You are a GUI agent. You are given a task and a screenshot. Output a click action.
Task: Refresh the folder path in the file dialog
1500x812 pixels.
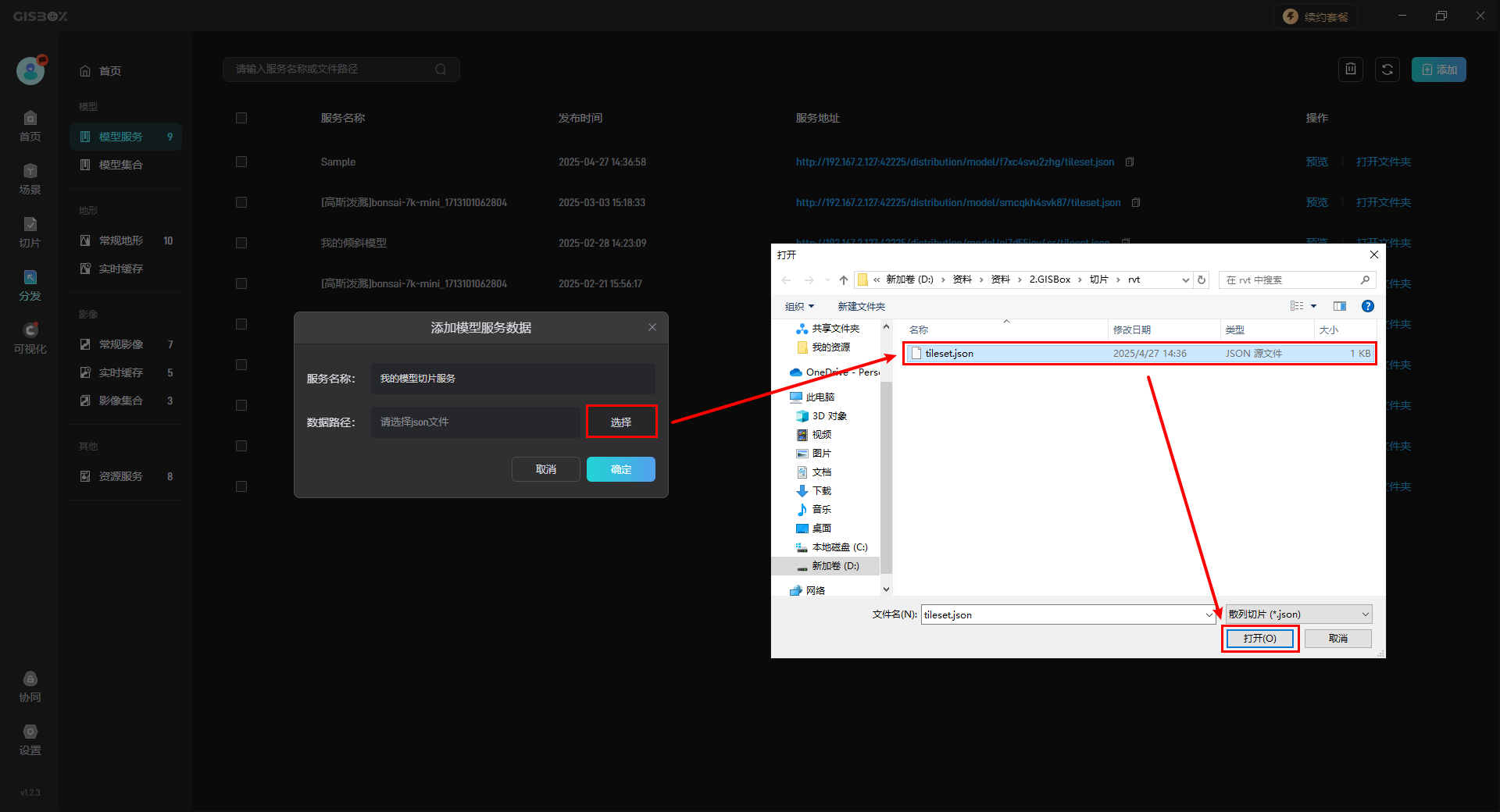click(1202, 280)
